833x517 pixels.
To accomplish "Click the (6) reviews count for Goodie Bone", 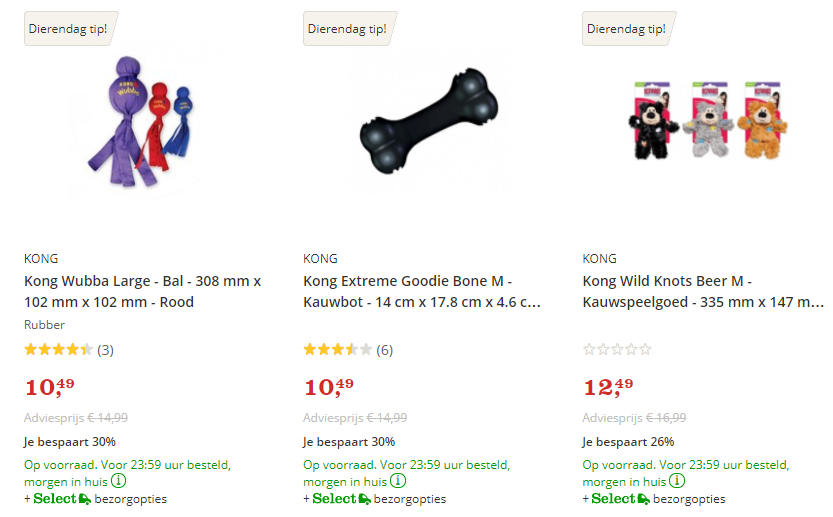I will [x=385, y=350].
